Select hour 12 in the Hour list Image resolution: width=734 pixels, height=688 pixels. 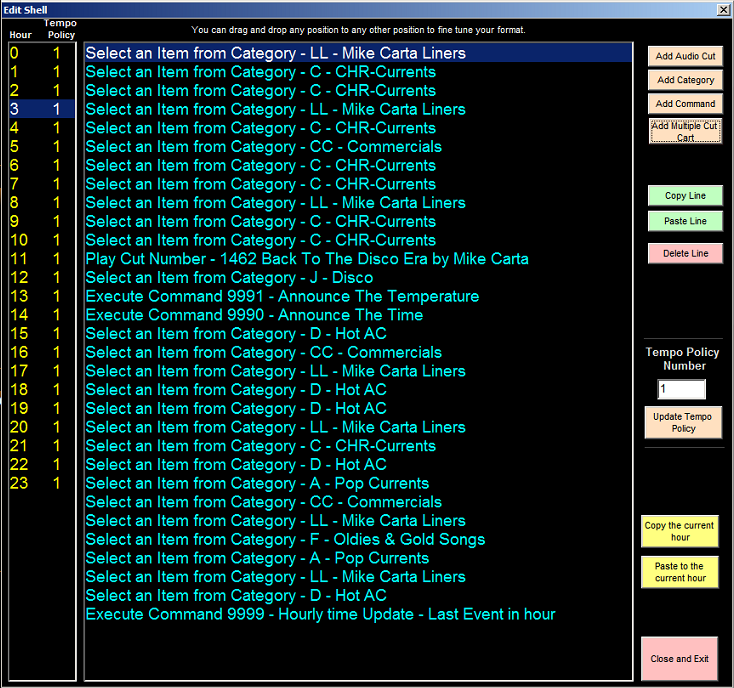point(42,278)
